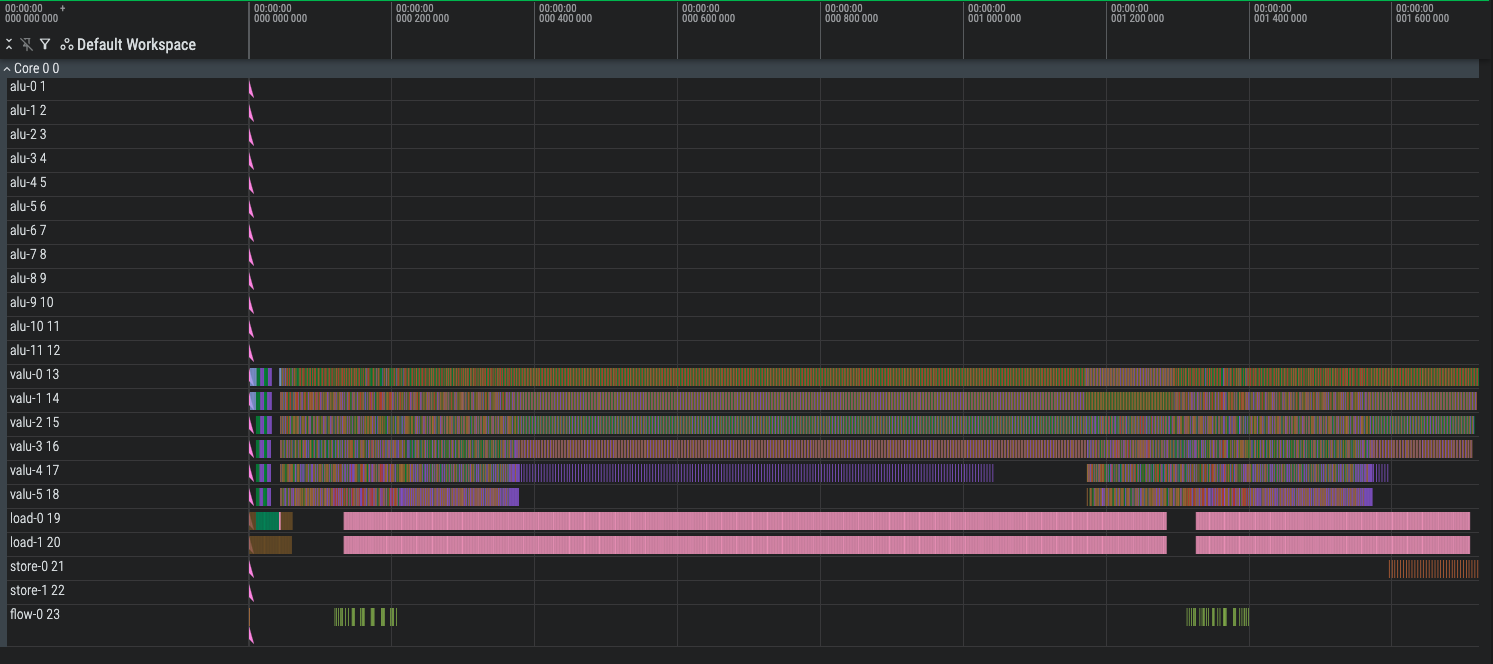
Task: Click the chevron on the Core 0 0 header
Action: coord(9,68)
